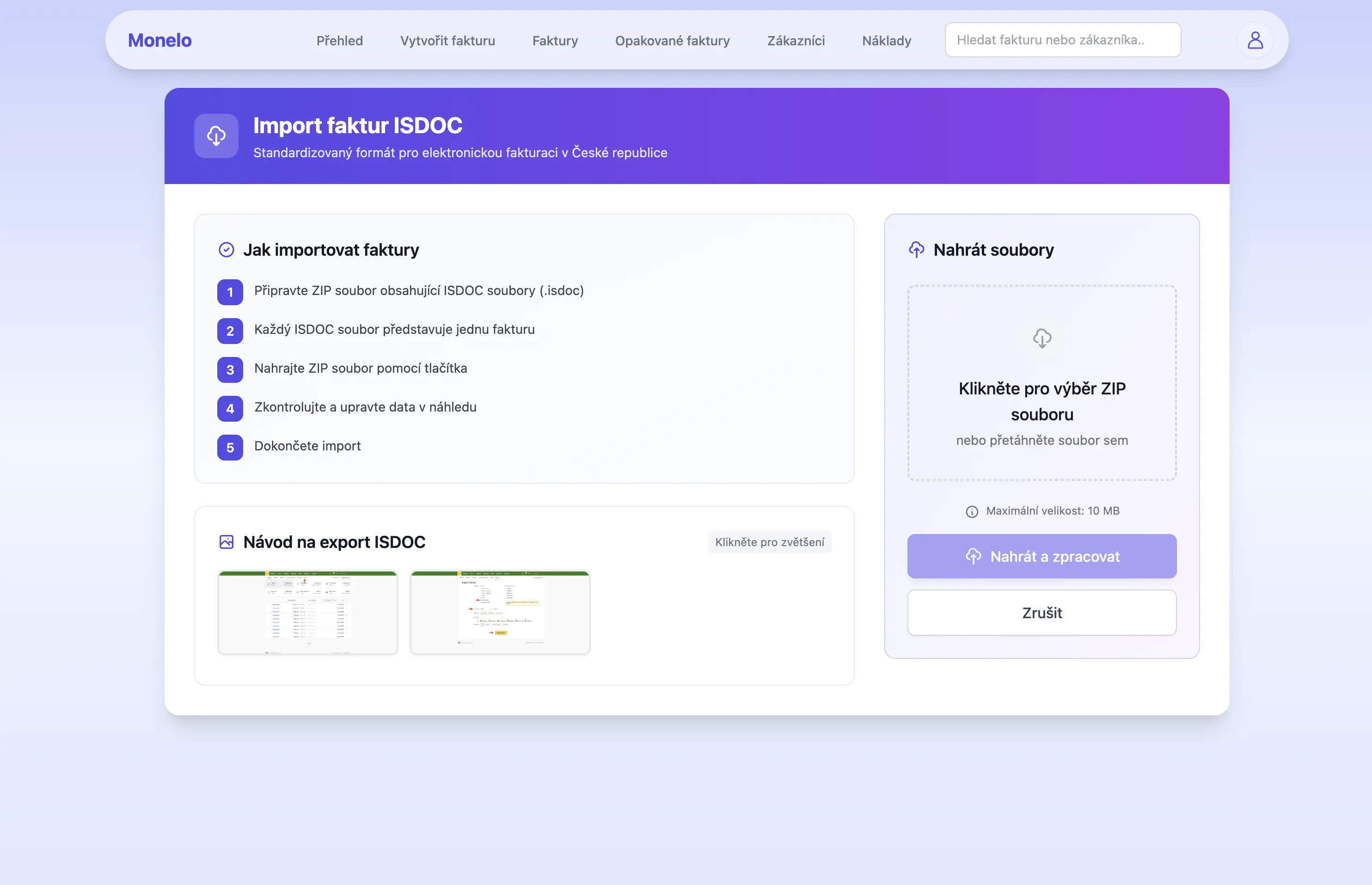Go to the Přehled menu item
The image size is (1372, 885).
(x=340, y=41)
